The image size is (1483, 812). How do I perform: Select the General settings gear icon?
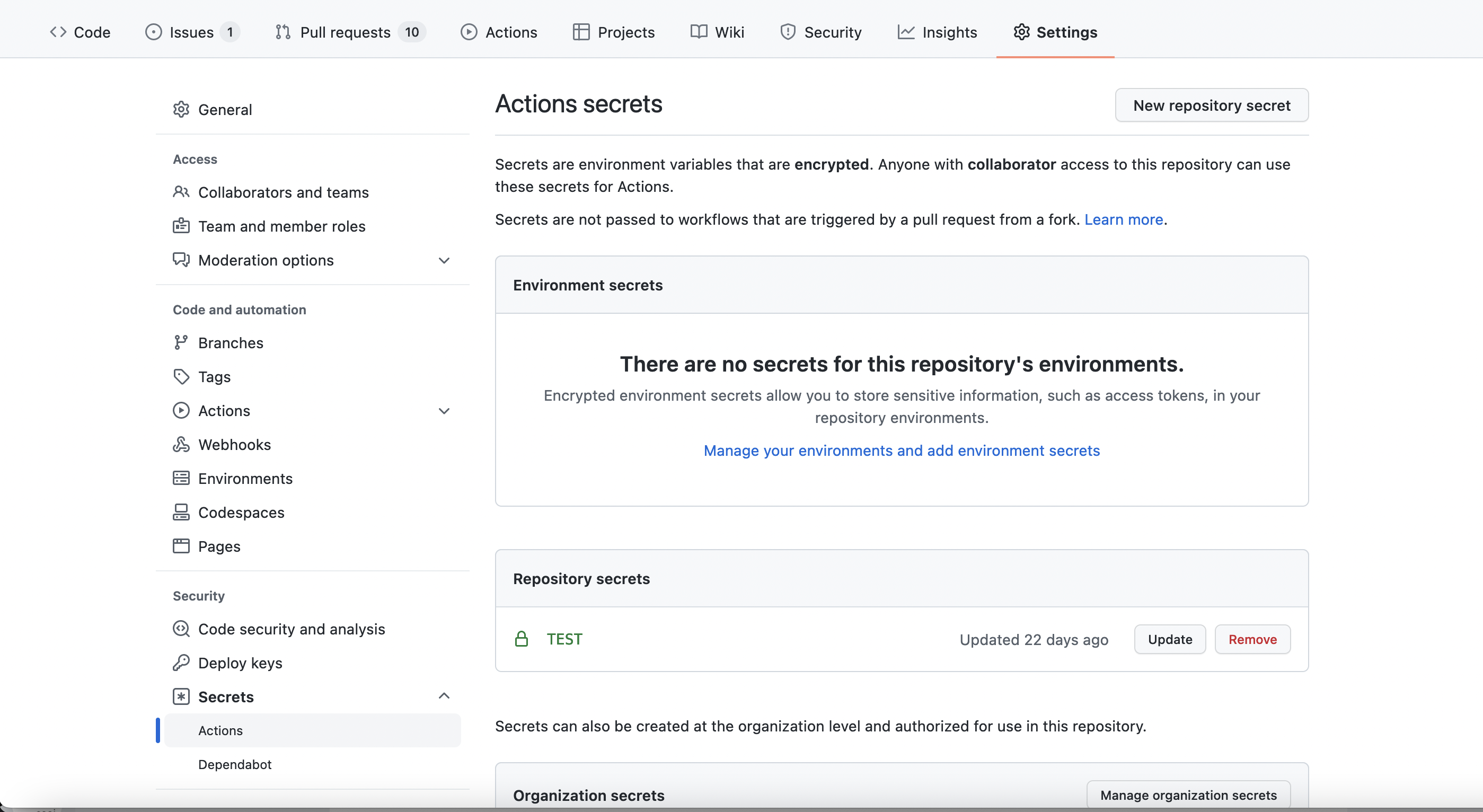point(181,109)
